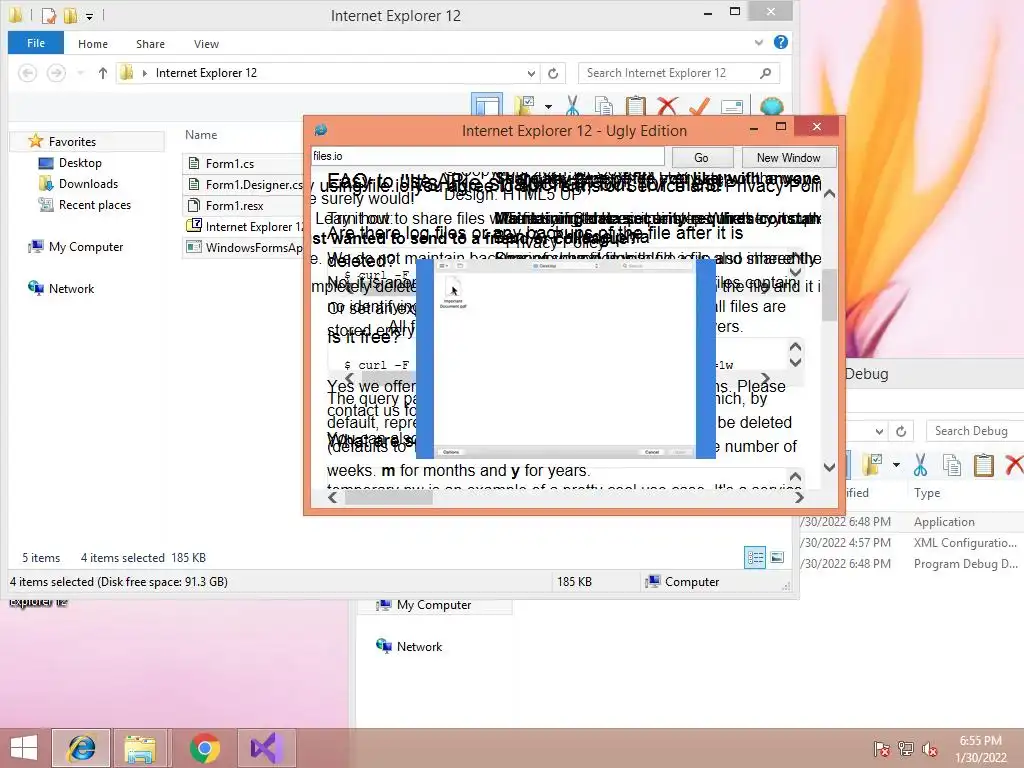Image resolution: width=1024 pixels, height=768 pixels.
Task: Click the Search Debug field
Action: 974,431
